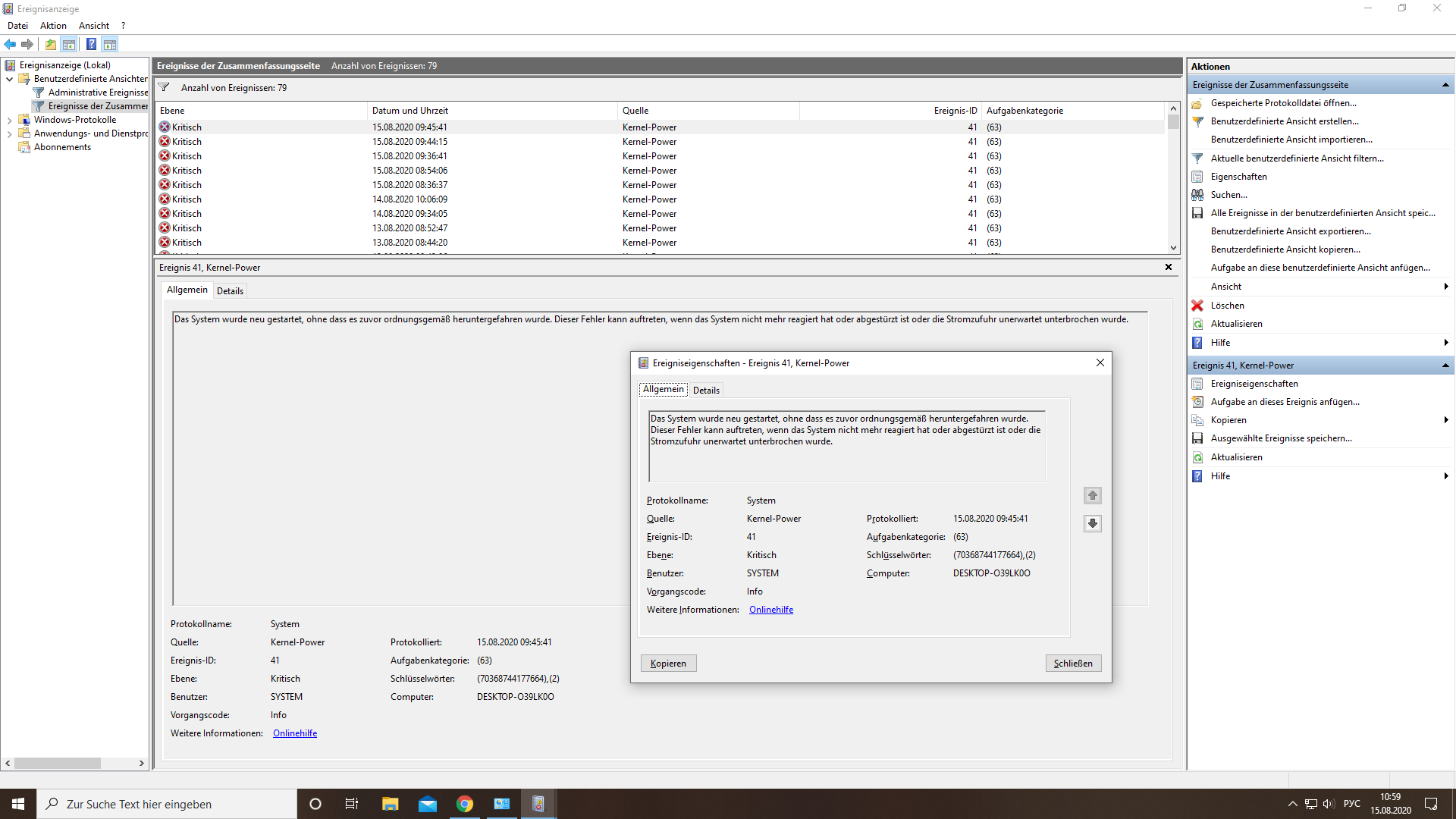
Task: Click the volume icon in system tray
Action: tap(1329, 804)
